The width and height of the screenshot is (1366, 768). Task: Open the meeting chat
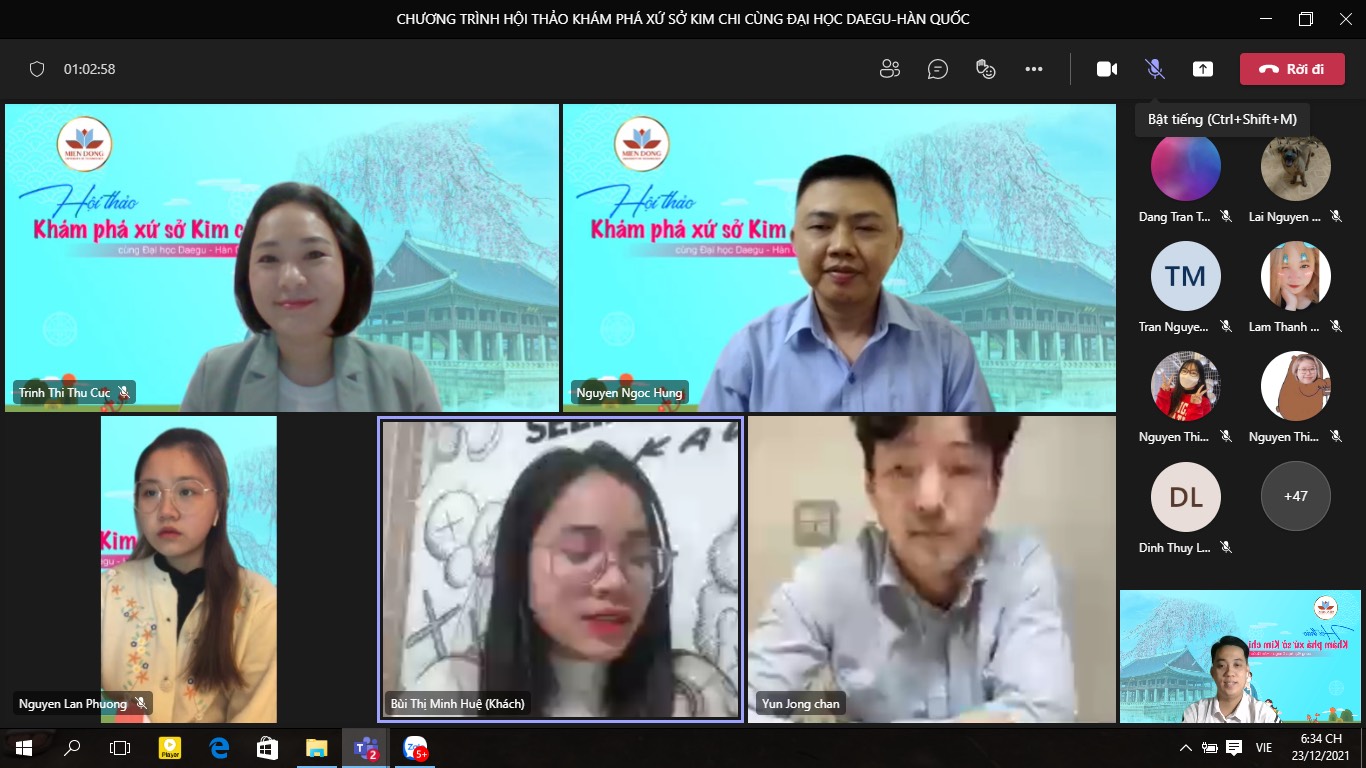pyautogui.click(x=938, y=68)
